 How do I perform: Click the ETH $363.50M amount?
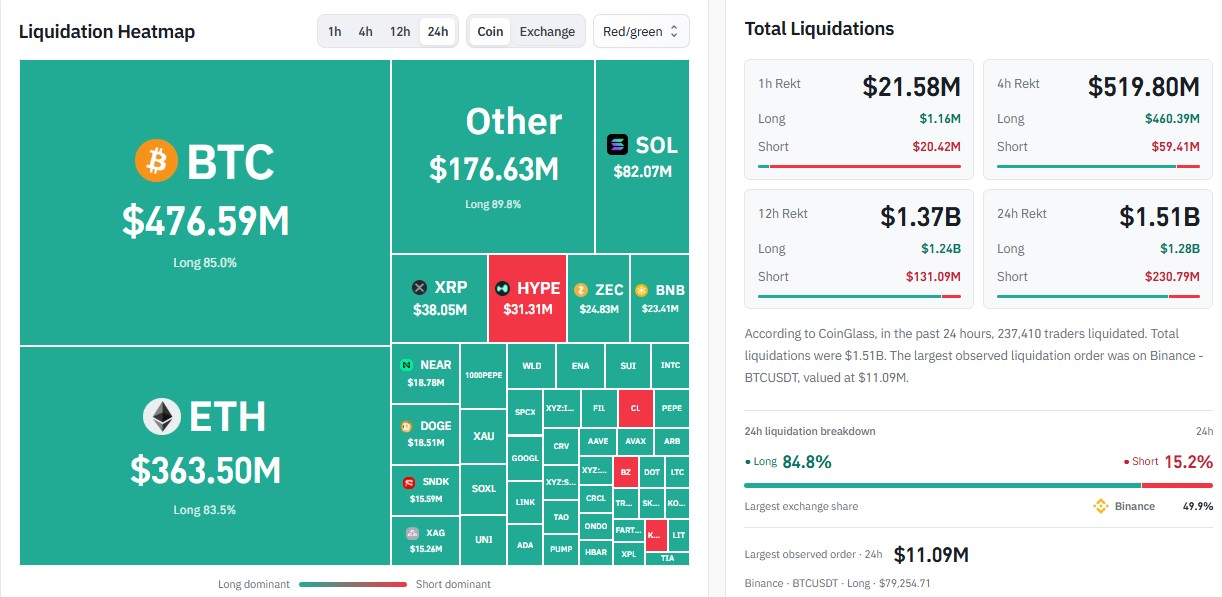[206, 470]
